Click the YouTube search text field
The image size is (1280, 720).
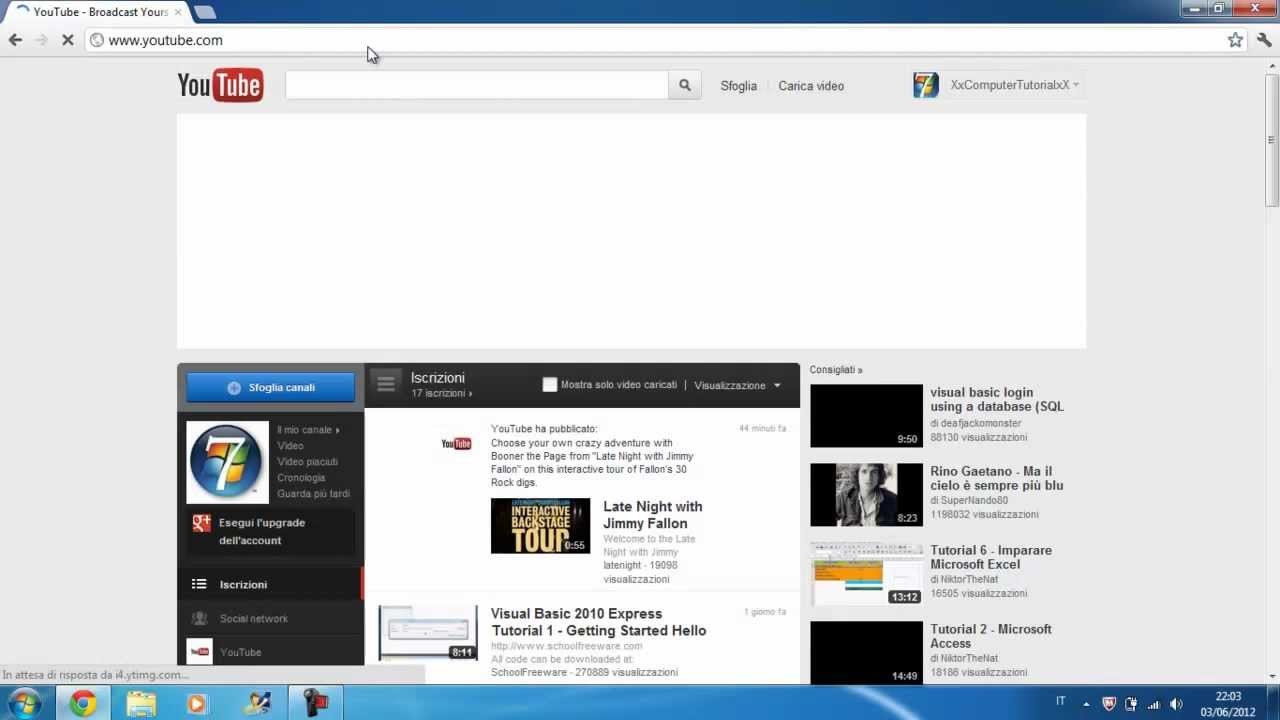477,86
